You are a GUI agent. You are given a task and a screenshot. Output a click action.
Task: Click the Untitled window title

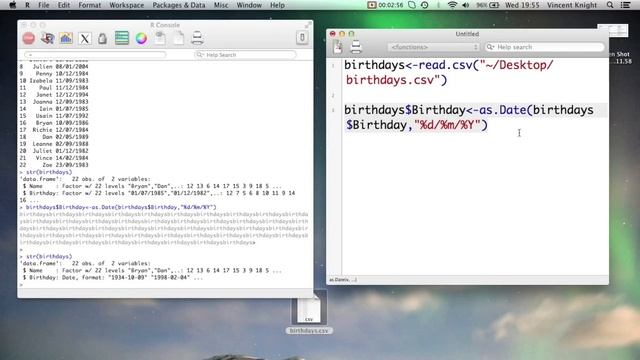coord(467,34)
